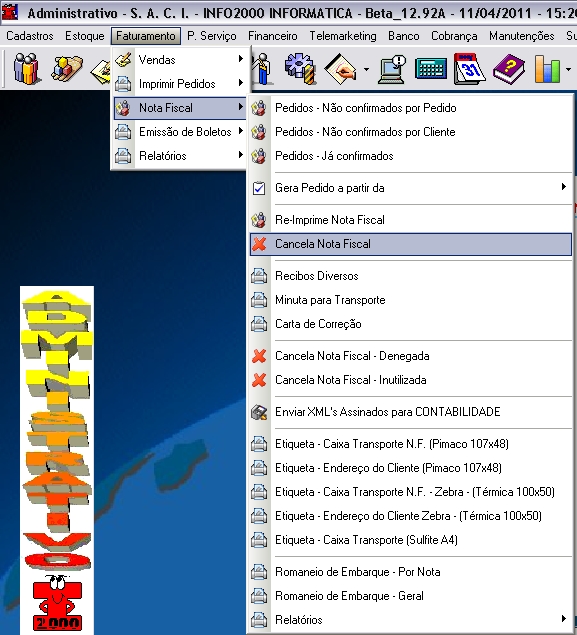Select Etiqueta - Endereço do Cliente (Pimaco 107x48)
This screenshot has width=577, height=635.
[x=411, y=468]
